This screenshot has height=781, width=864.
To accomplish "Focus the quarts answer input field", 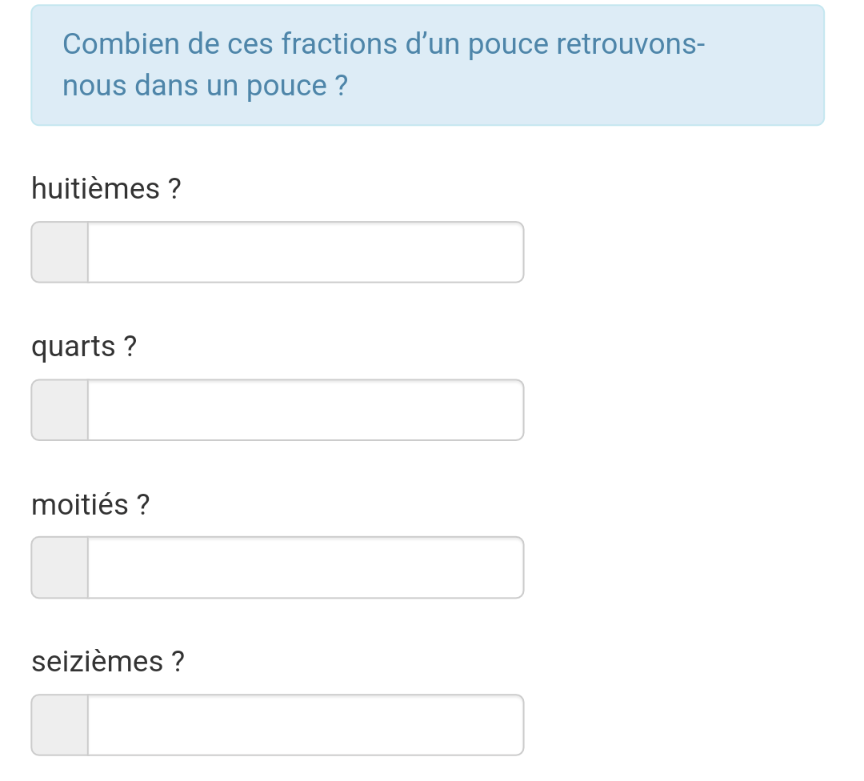I will click(305, 410).
